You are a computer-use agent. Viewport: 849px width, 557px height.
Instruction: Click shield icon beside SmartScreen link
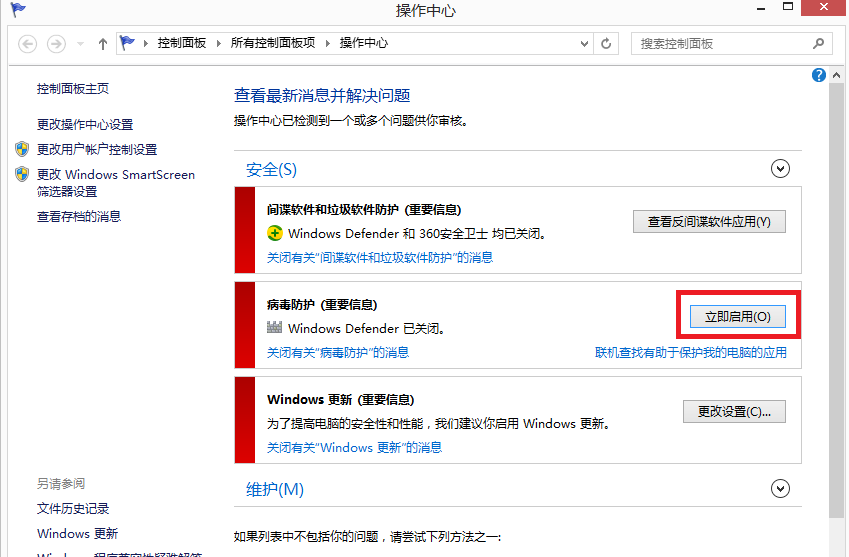point(22,174)
